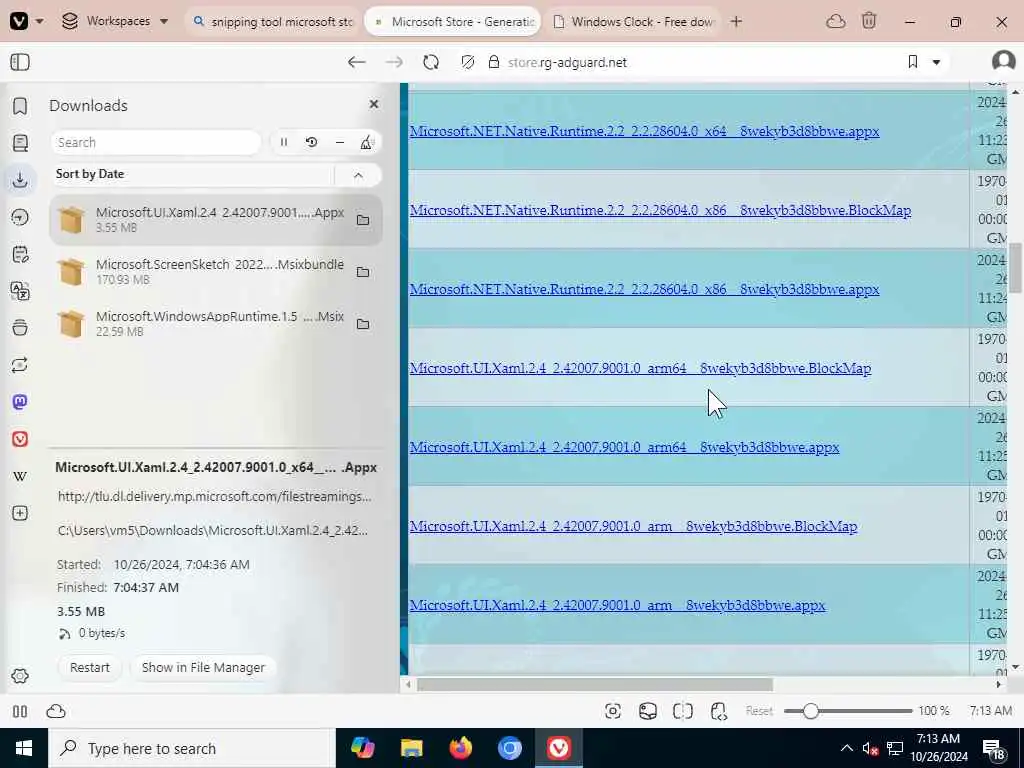Screen dimensions: 1024x768
Task: Toggle the panel with the status bar button
Action: [x=20, y=711]
